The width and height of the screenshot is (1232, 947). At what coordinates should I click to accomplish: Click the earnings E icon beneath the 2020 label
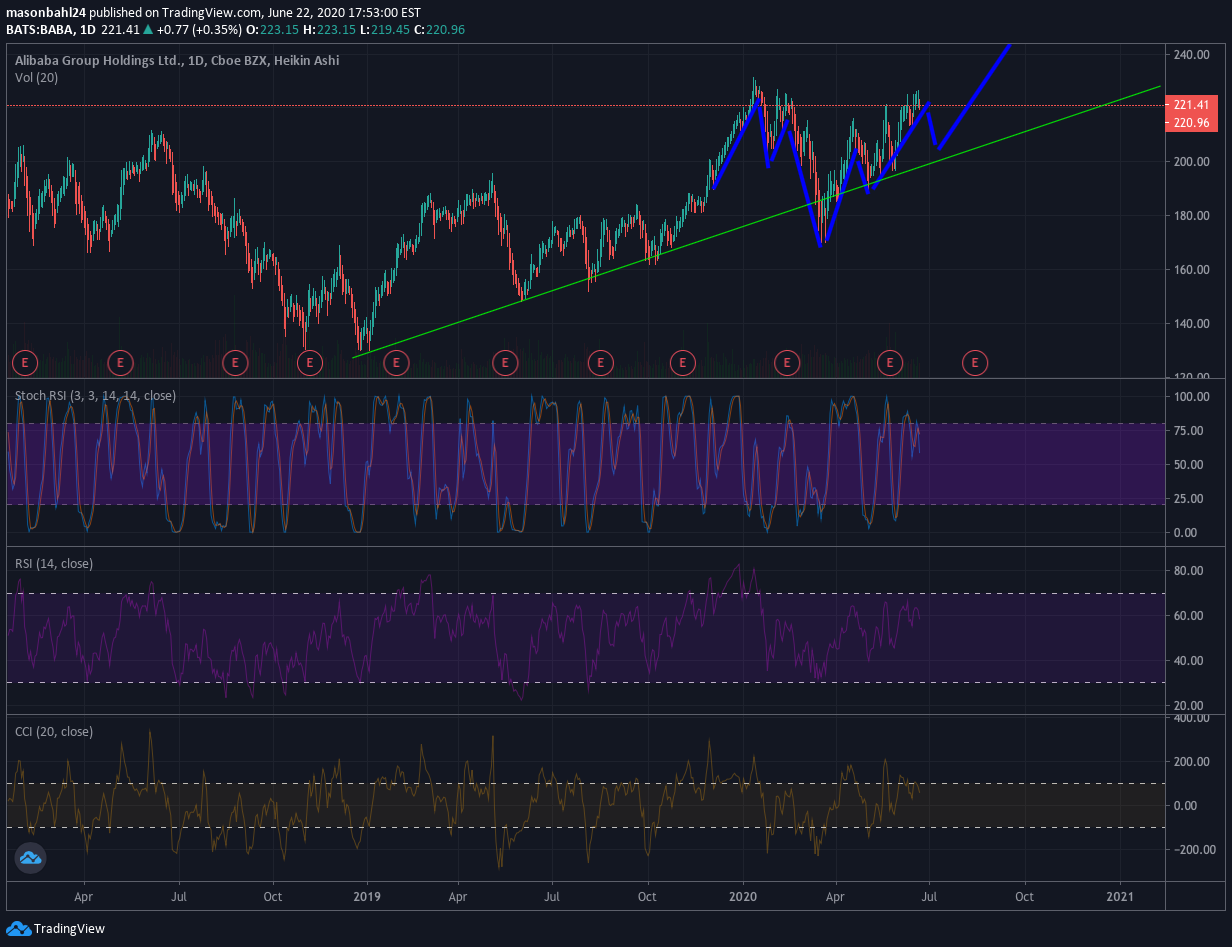pyautogui.click(x=787, y=362)
